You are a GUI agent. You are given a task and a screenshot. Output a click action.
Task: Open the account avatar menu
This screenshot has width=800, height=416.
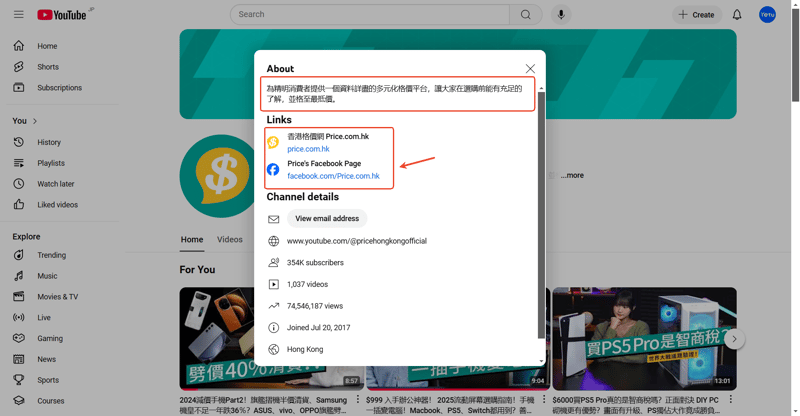[767, 15]
